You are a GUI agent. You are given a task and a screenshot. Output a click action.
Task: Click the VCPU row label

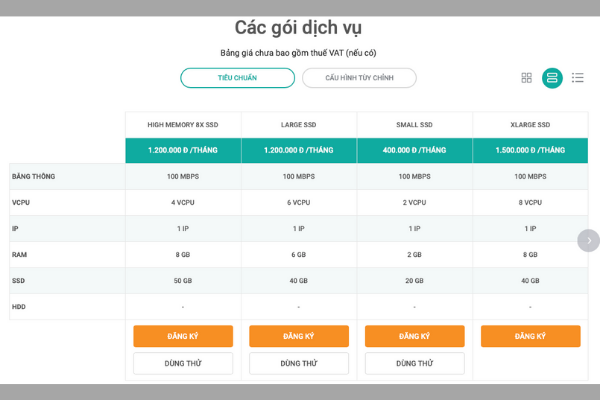(21, 202)
